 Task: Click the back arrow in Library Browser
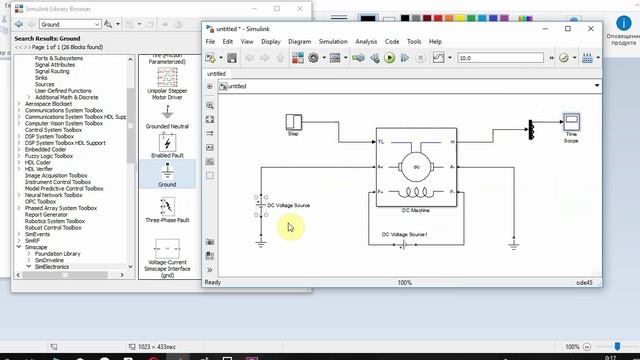point(19,24)
